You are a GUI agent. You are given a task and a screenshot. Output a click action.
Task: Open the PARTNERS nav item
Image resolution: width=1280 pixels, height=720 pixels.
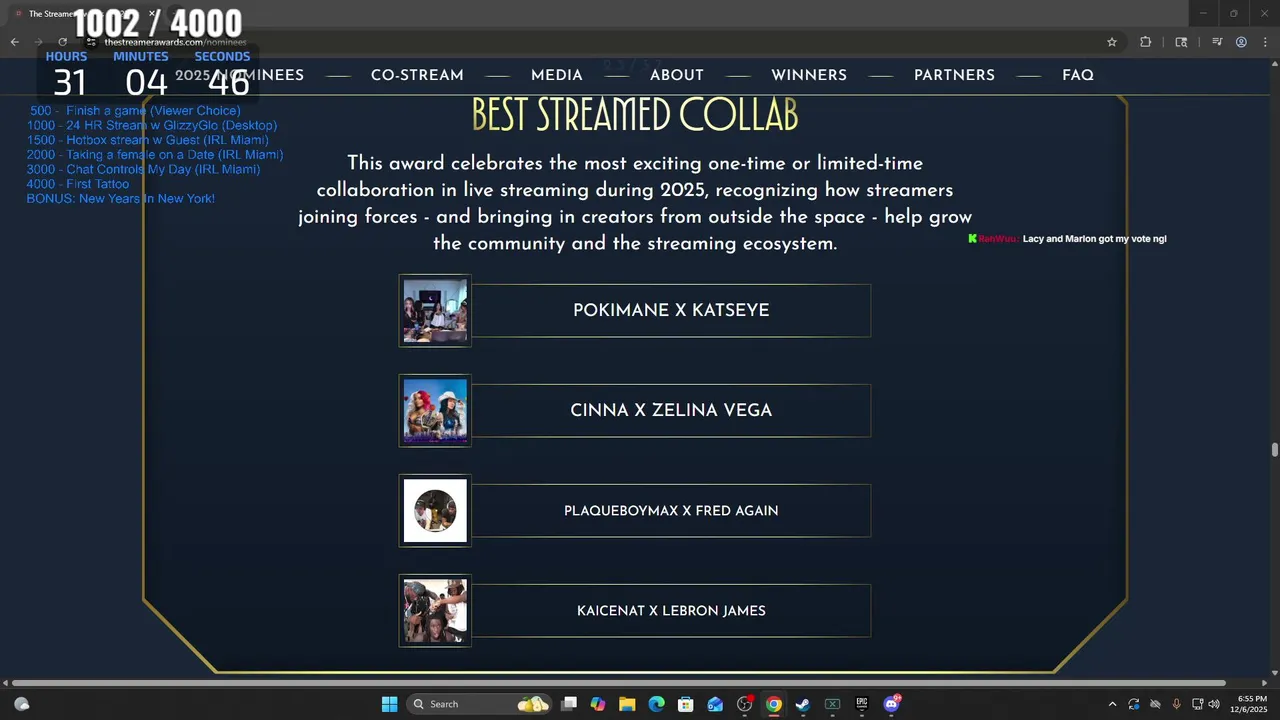click(x=954, y=75)
